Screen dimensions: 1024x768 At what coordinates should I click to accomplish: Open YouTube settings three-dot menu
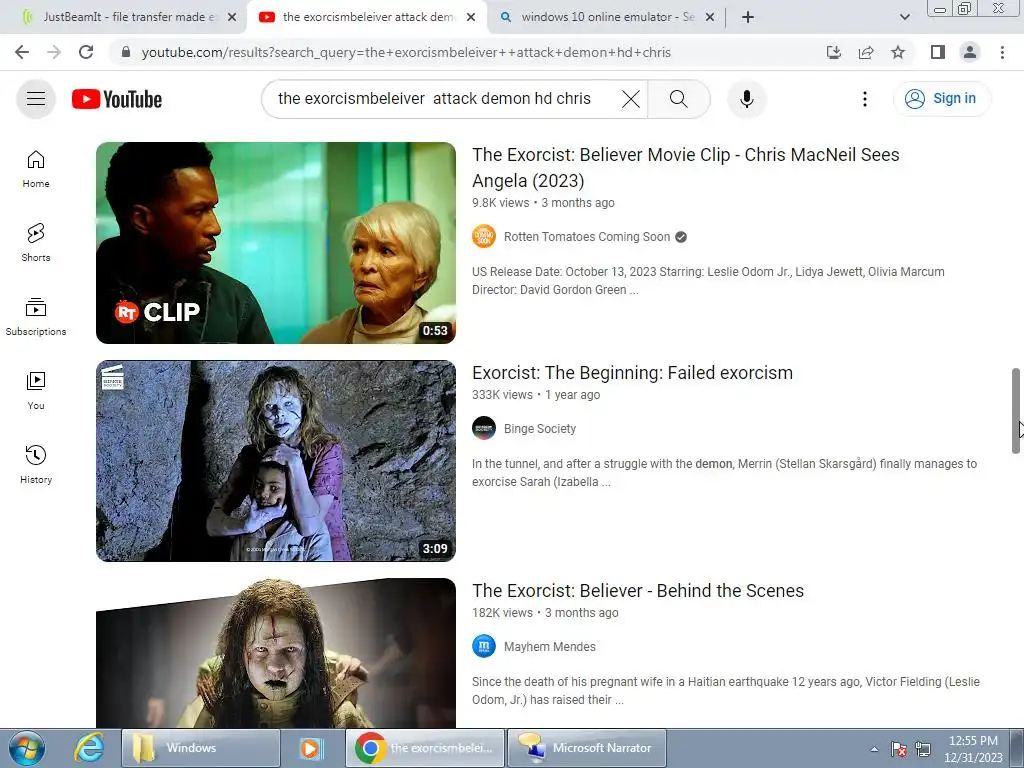coord(865,99)
